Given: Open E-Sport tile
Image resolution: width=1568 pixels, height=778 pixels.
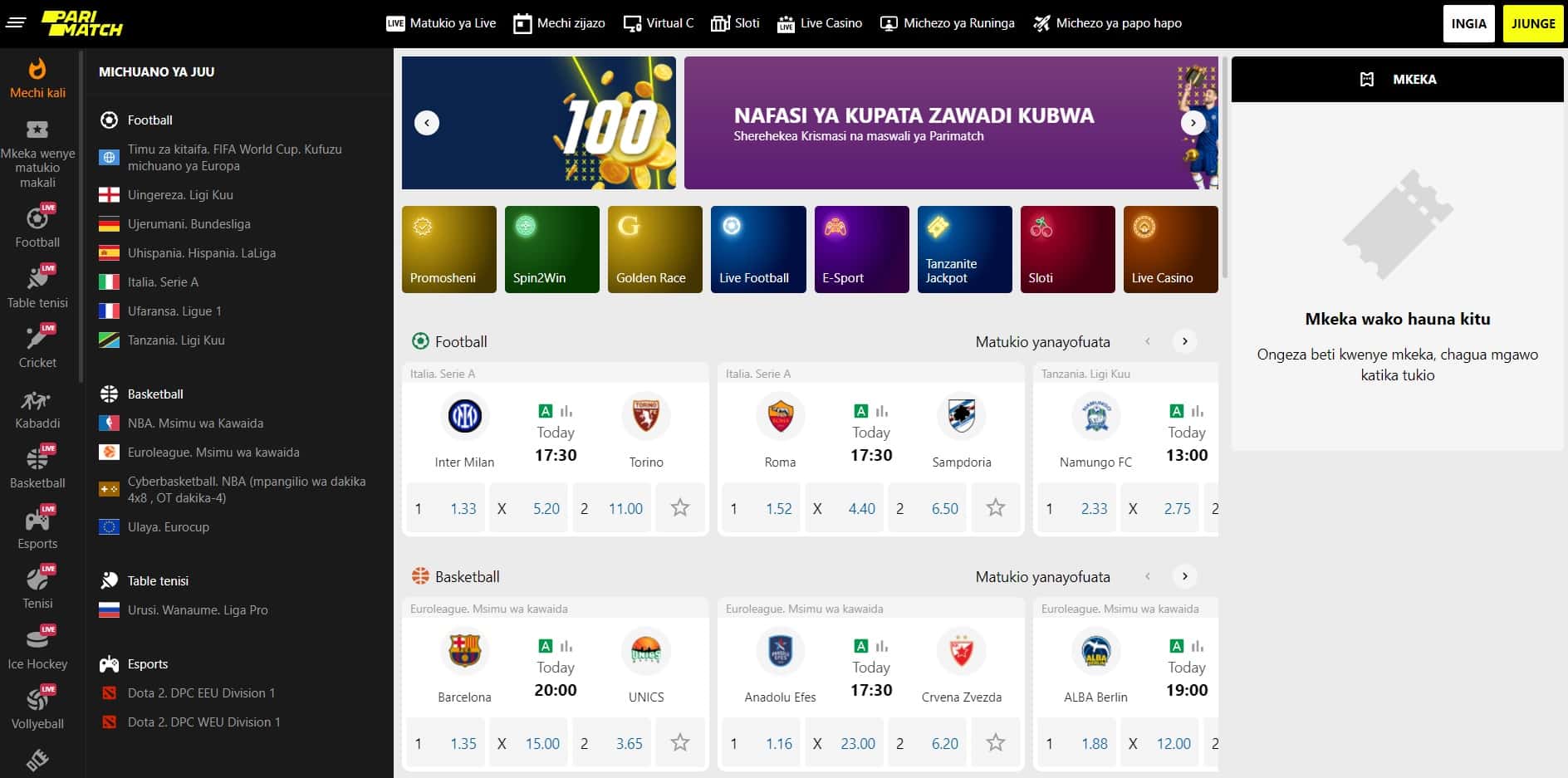Looking at the screenshot, I should [x=862, y=249].
